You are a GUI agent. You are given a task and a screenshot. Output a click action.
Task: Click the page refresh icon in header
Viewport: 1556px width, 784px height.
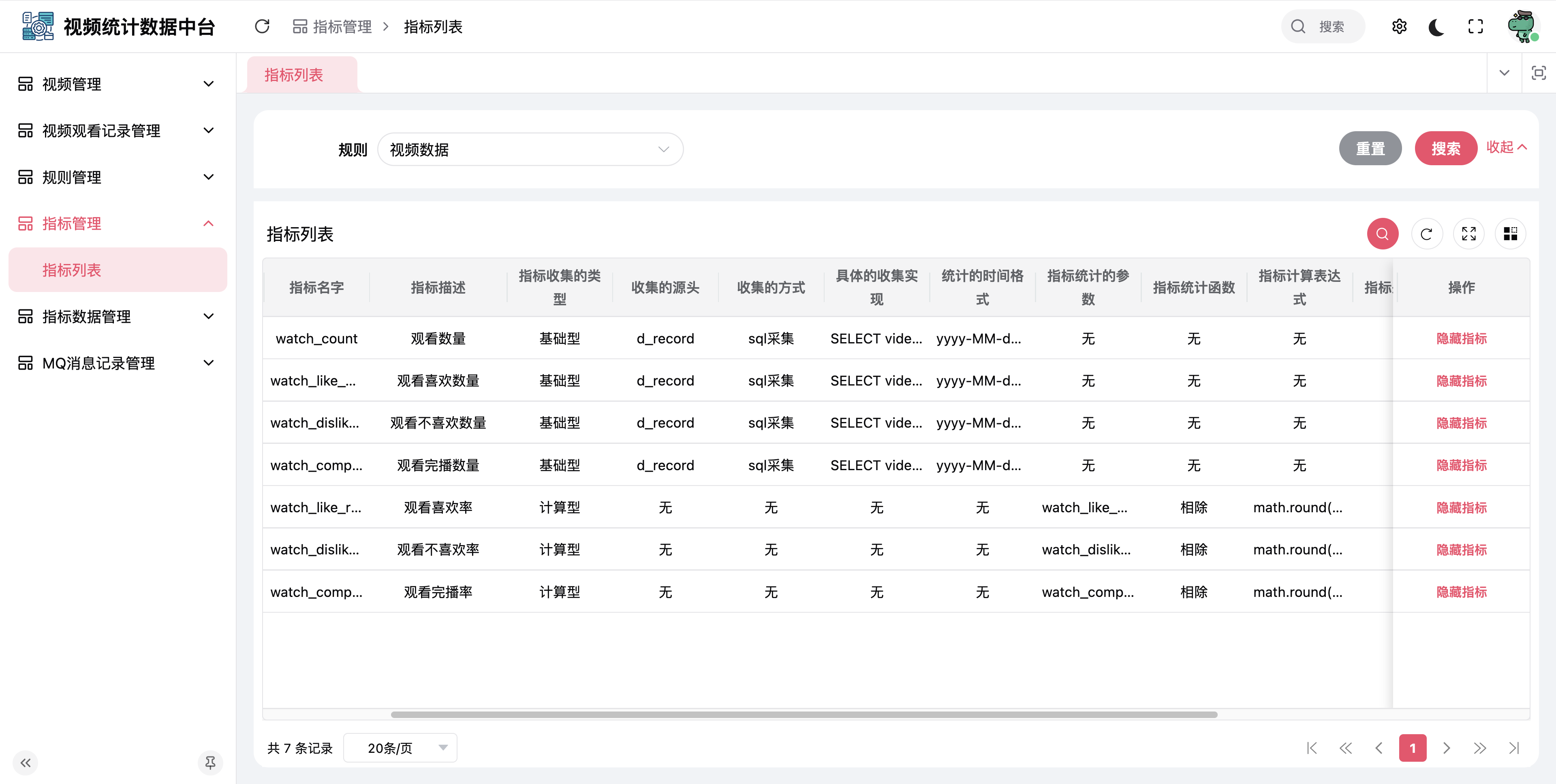tap(261, 27)
